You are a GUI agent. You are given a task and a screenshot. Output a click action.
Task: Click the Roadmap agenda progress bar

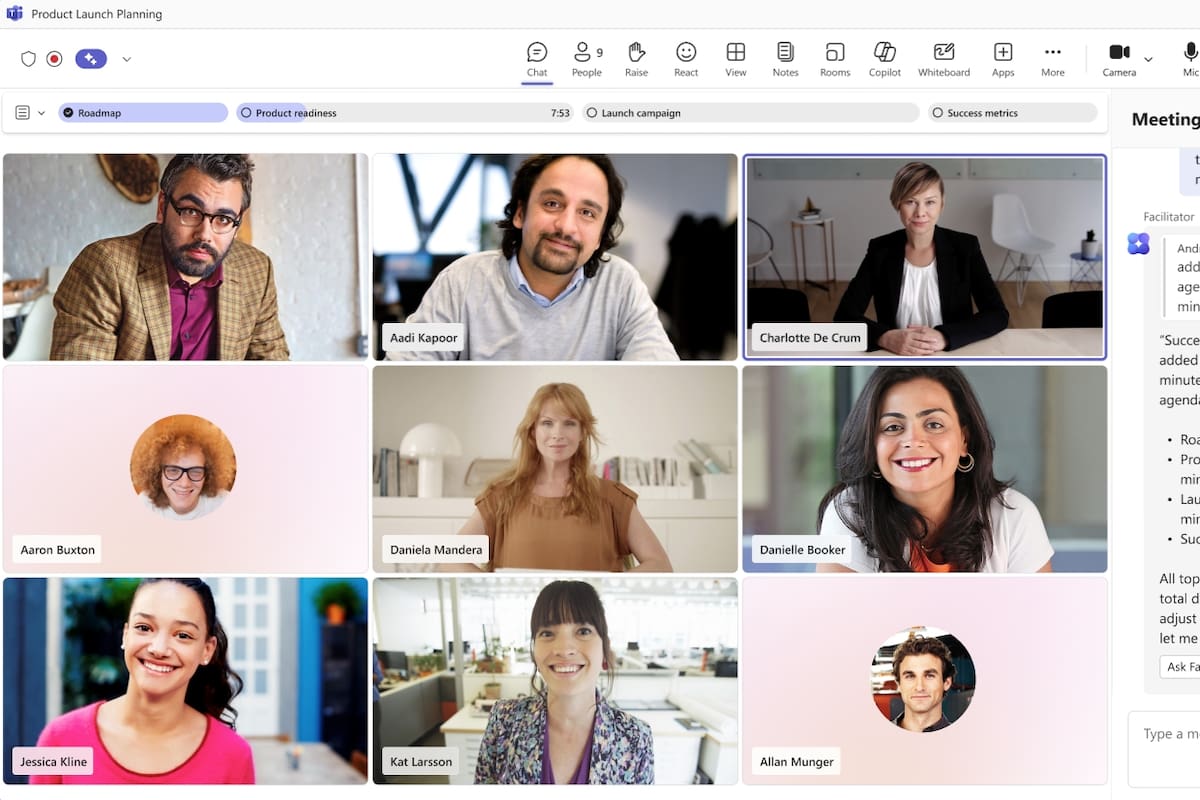pyautogui.click(x=143, y=113)
